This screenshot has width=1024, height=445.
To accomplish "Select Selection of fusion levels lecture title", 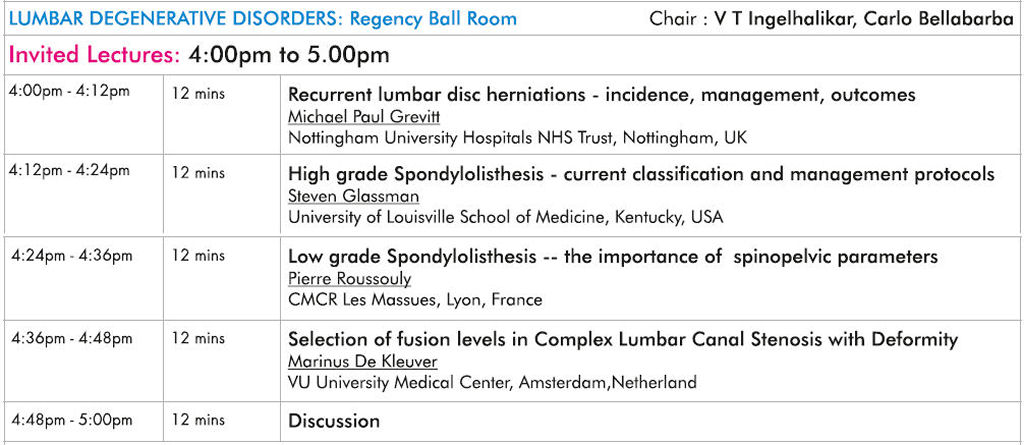I will [x=622, y=339].
